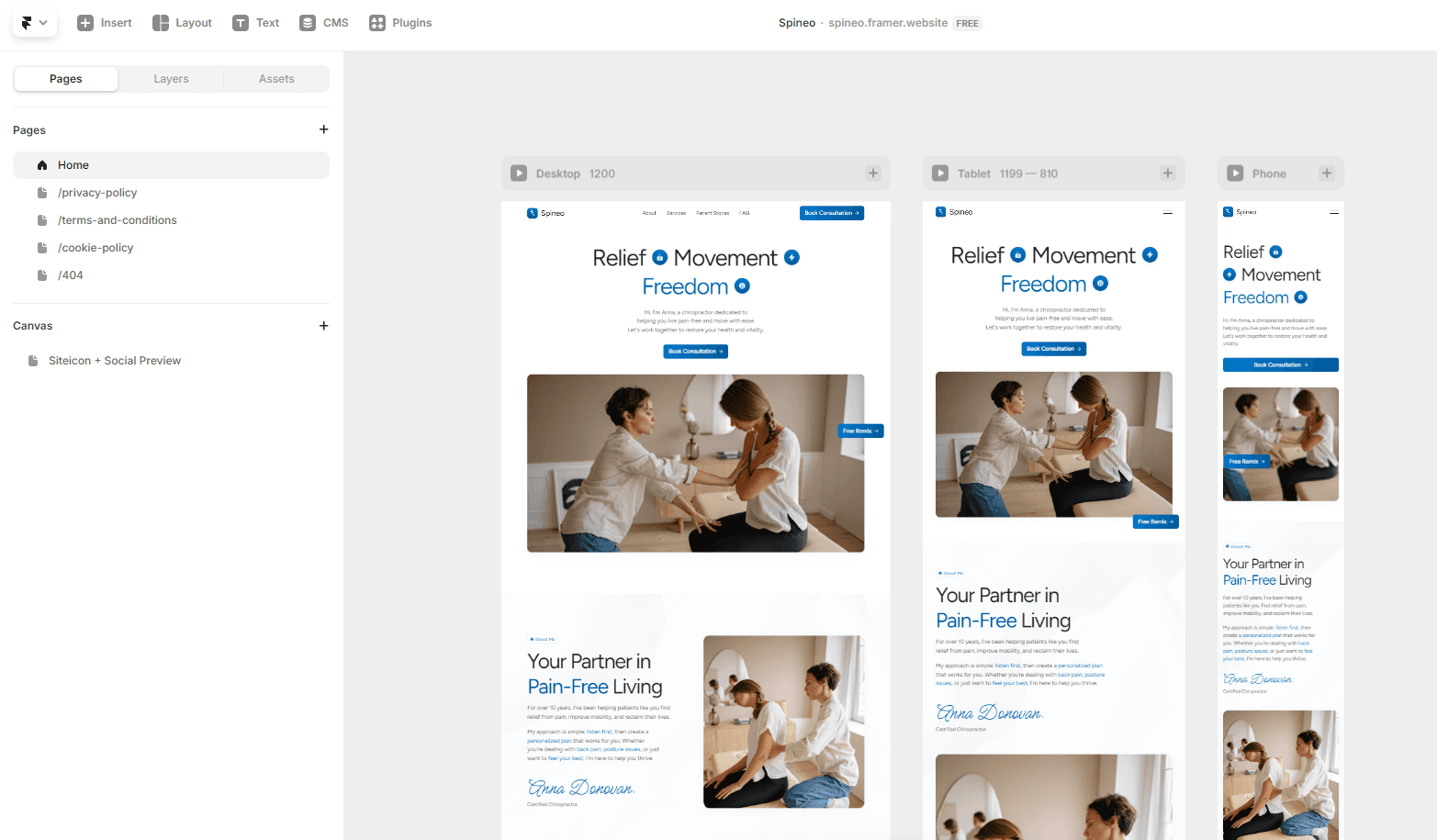The image size is (1437, 840).
Task: Click the /cookie-policy file icon
Action: 42,248
